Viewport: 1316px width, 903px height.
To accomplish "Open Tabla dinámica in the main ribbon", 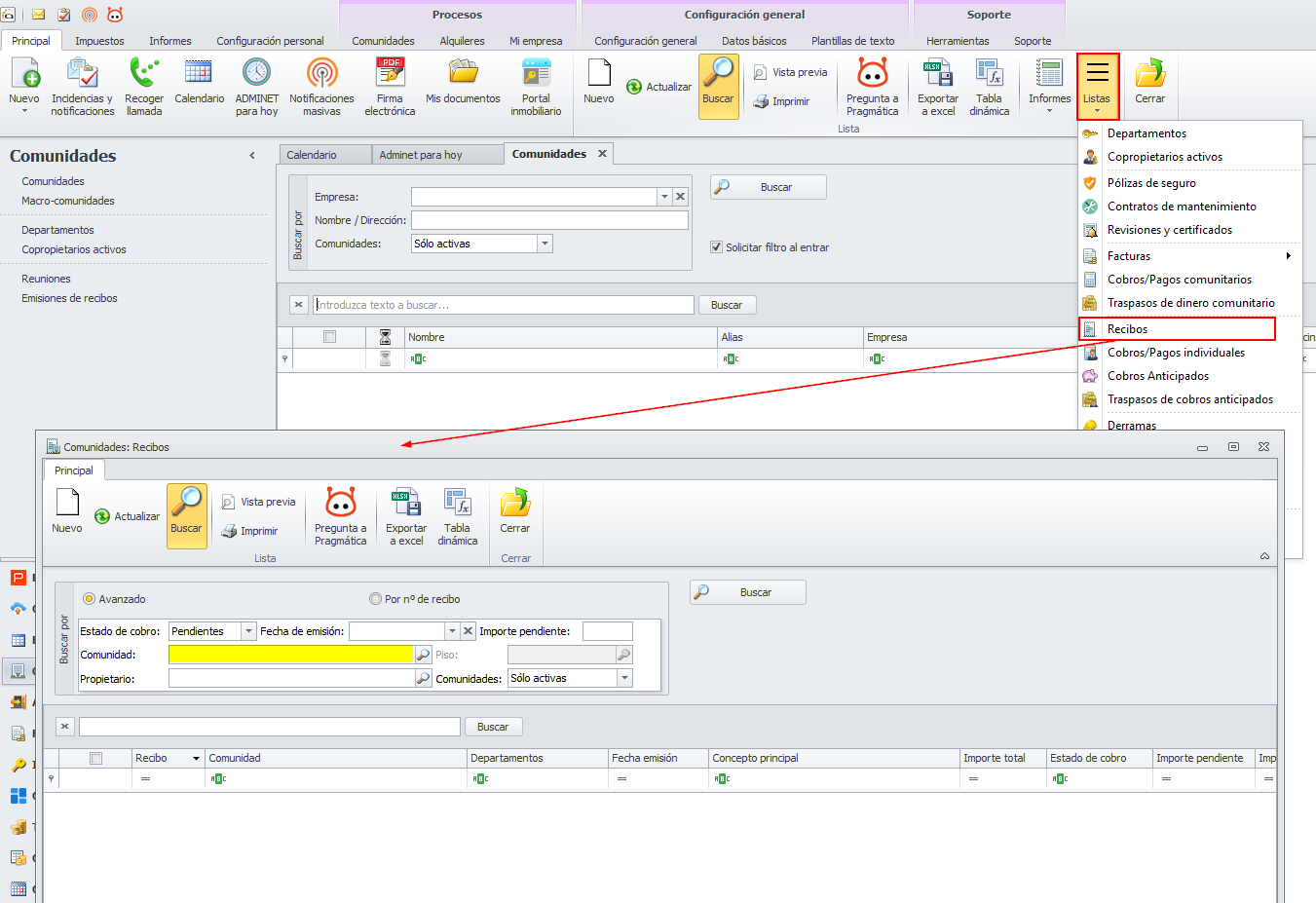I will point(990,87).
